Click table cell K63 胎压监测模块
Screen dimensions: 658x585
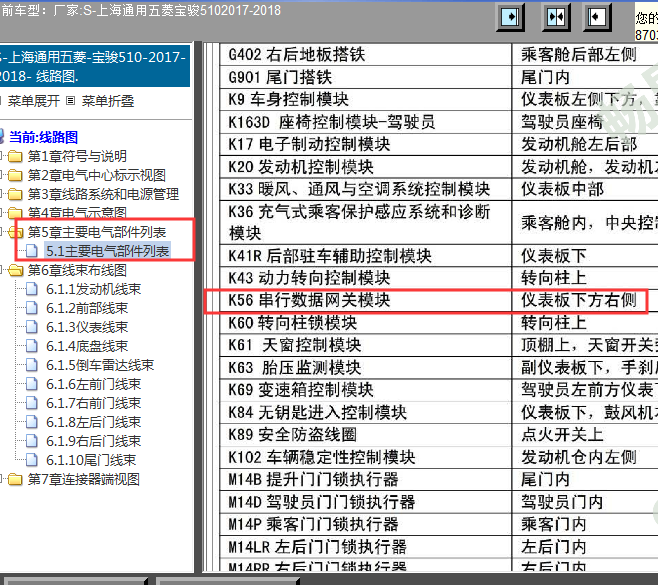[366, 368]
